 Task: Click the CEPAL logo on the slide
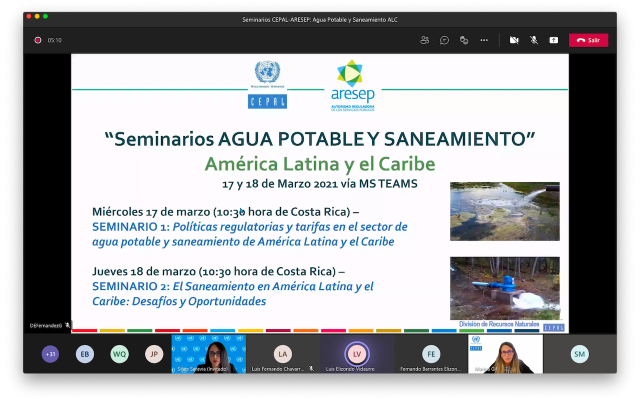pos(267,84)
